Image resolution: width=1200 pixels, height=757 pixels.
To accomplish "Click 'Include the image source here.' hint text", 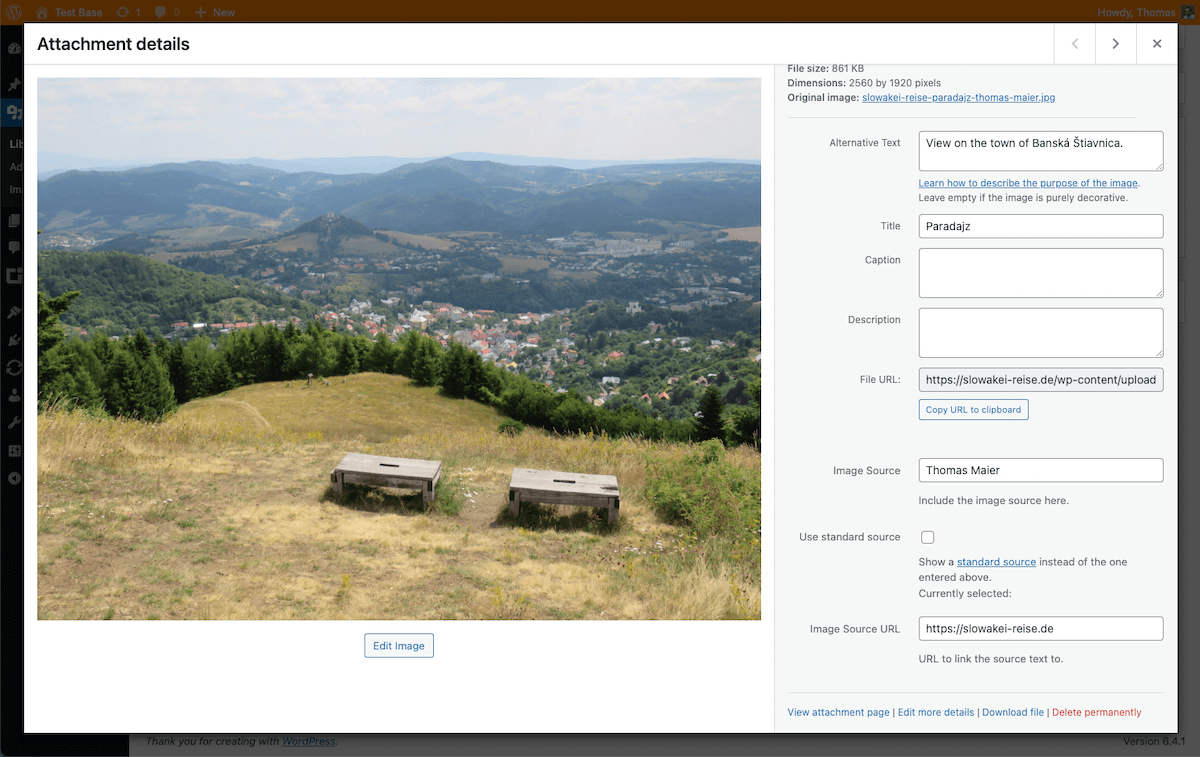I will click(x=994, y=500).
